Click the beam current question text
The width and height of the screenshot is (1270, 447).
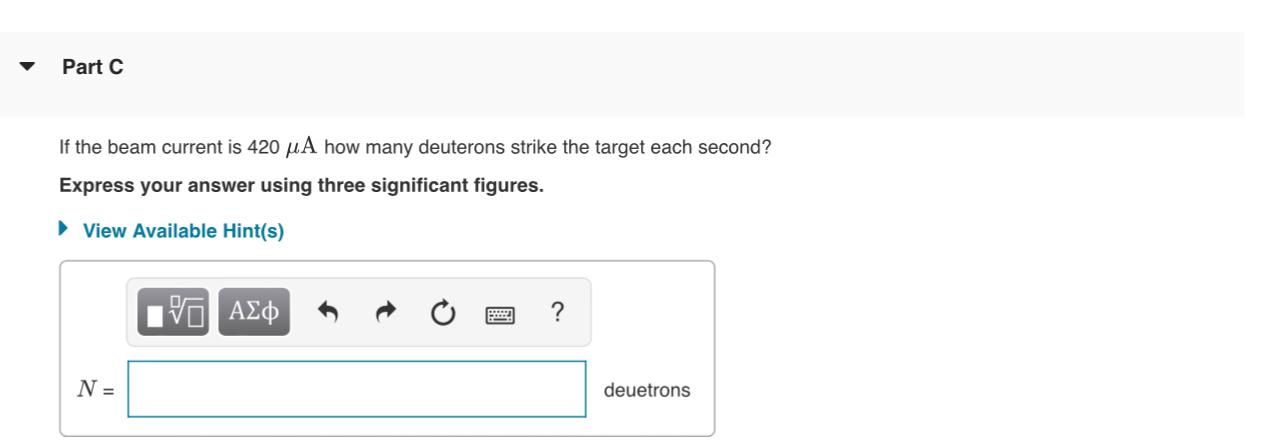pyautogui.click(x=415, y=147)
